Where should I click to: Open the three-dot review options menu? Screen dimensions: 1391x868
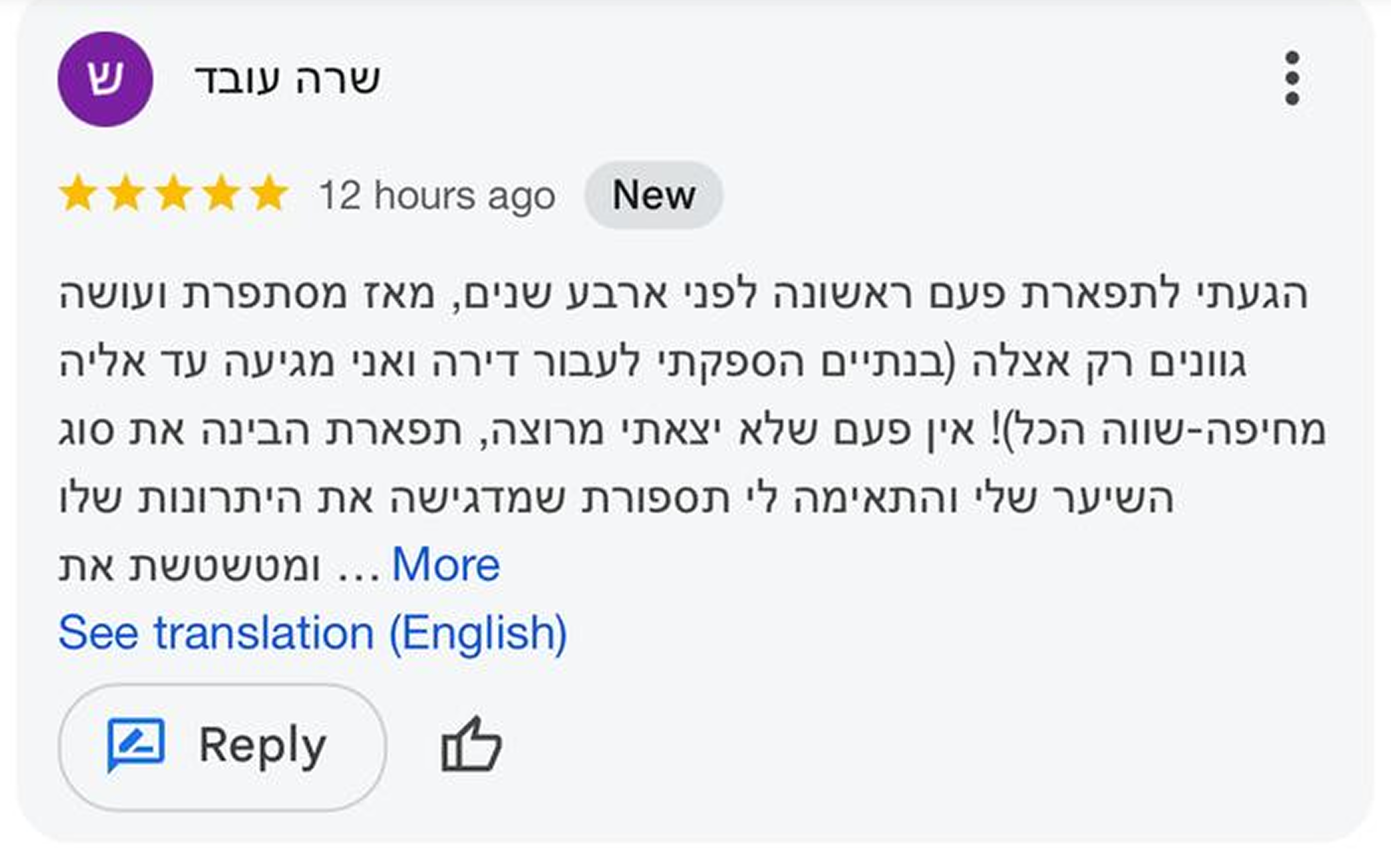click(x=1292, y=78)
